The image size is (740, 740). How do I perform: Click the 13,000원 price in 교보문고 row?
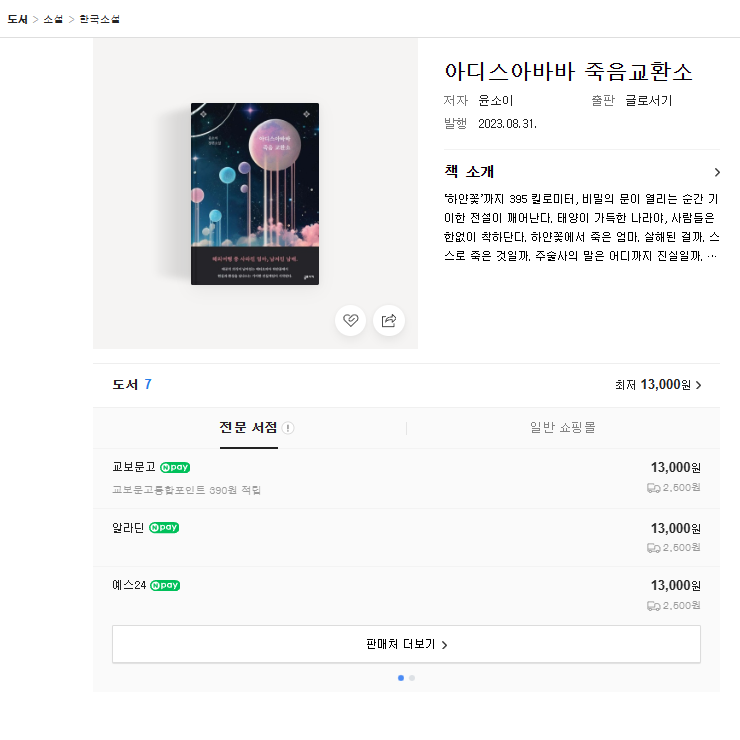pos(675,468)
